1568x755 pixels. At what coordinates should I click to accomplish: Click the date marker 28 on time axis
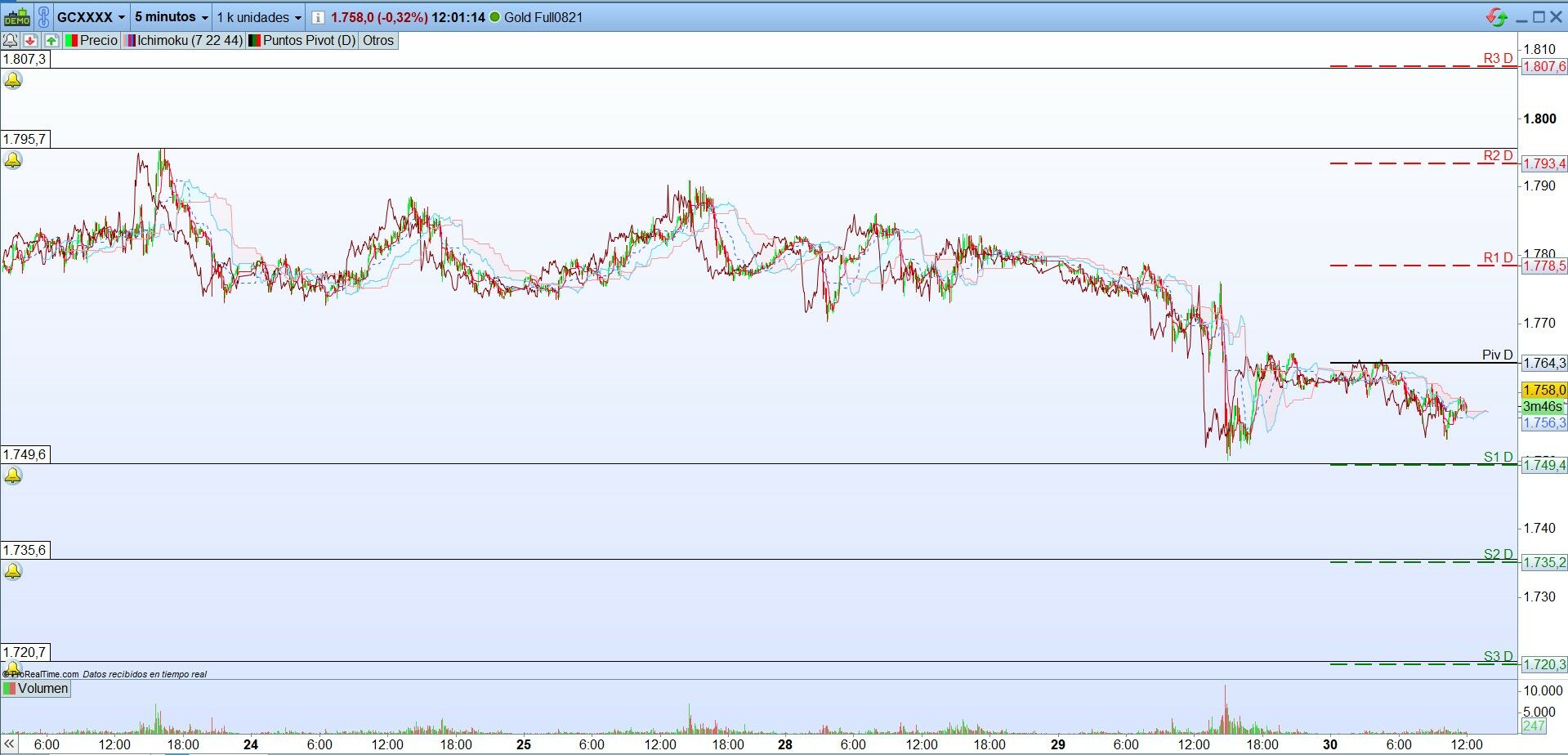(x=785, y=744)
